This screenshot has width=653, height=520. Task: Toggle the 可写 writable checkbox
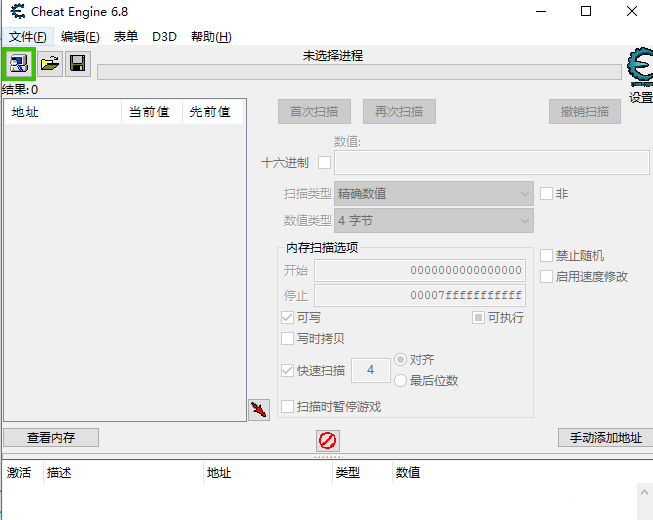tap(287, 318)
